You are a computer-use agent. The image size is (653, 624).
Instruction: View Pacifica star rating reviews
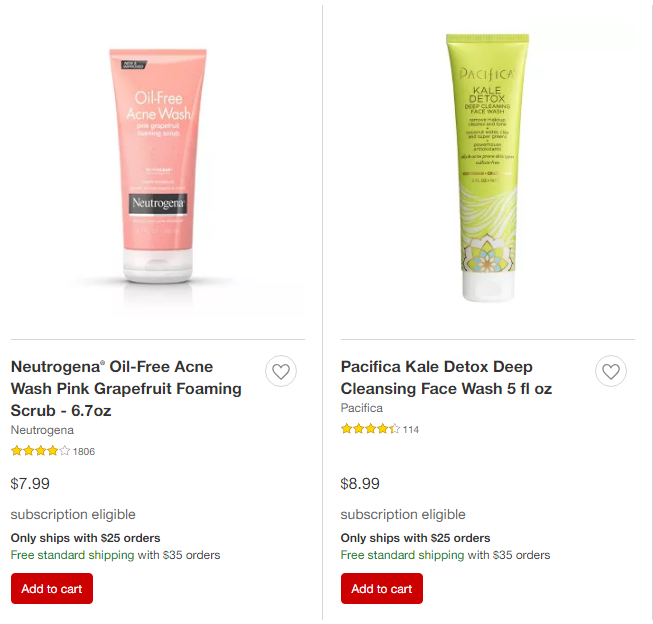(370, 429)
